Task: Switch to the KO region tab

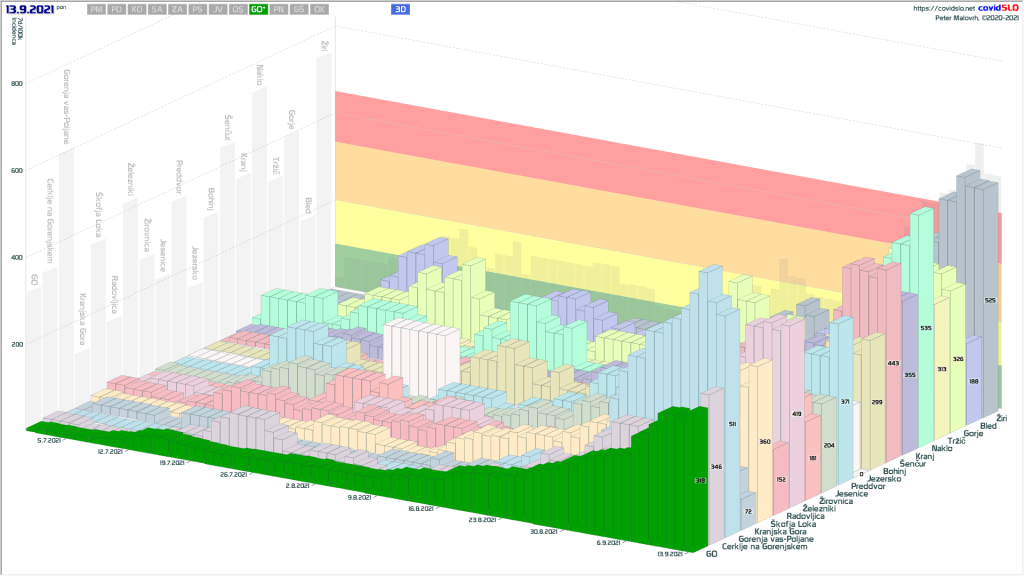Action: pos(137,9)
